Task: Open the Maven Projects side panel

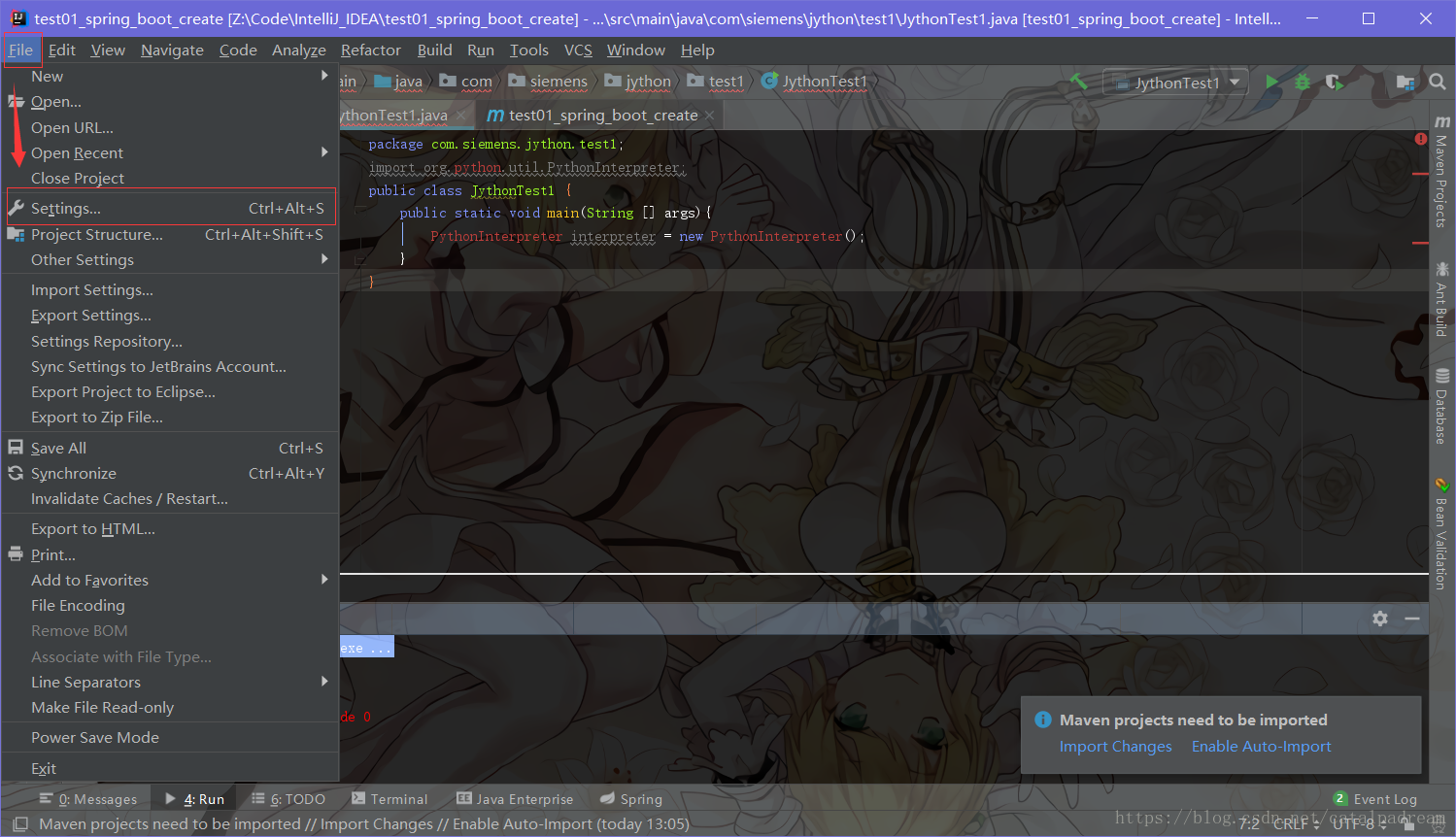Action: click(x=1441, y=172)
